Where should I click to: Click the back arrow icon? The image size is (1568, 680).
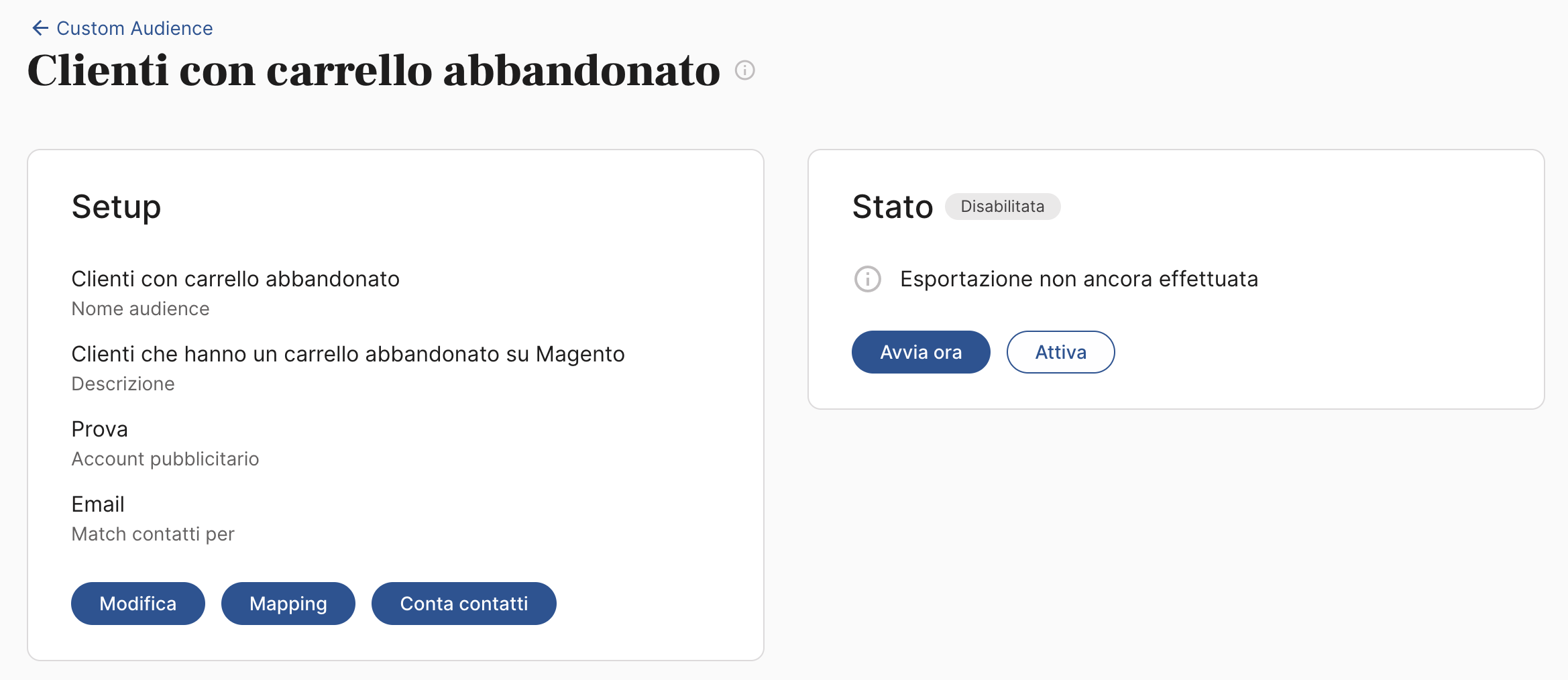pos(40,28)
